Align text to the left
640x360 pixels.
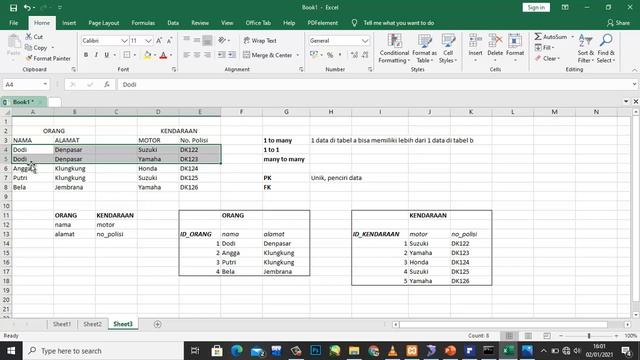click(187, 55)
